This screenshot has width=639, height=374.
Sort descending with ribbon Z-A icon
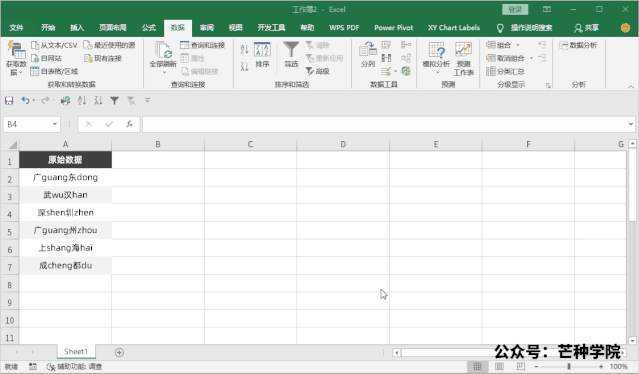click(244, 66)
